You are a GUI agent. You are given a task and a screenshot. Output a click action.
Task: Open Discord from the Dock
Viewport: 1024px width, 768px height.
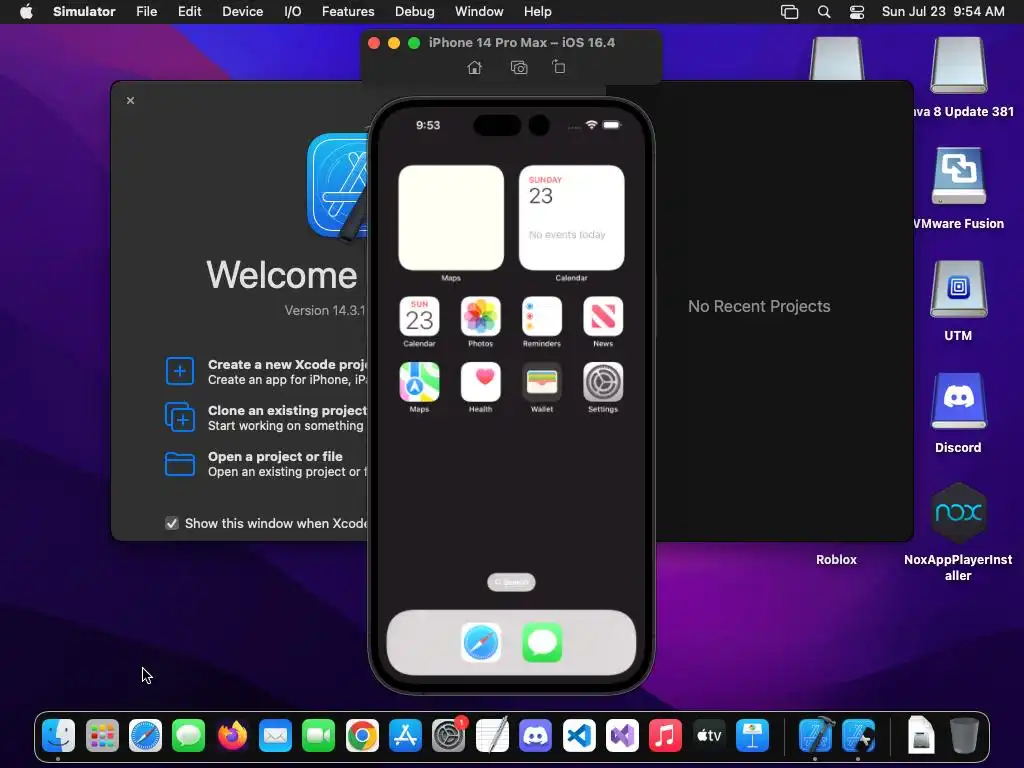536,736
